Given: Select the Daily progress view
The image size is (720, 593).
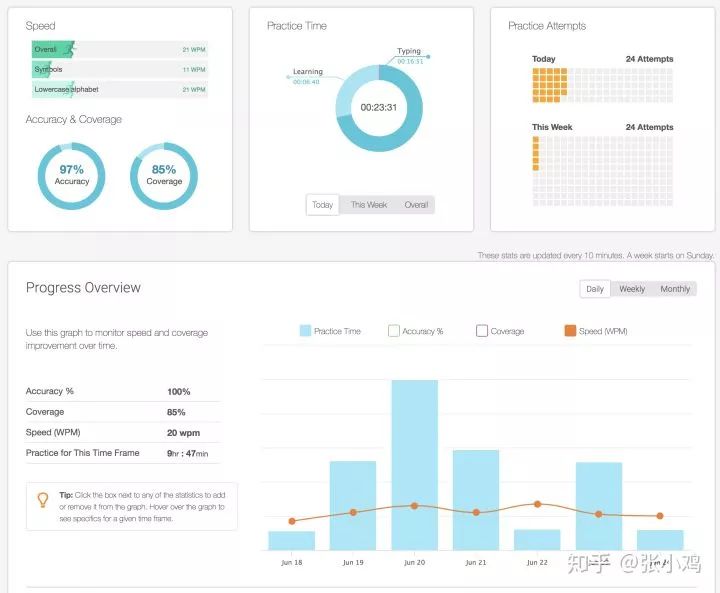Looking at the screenshot, I should point(595,289).
